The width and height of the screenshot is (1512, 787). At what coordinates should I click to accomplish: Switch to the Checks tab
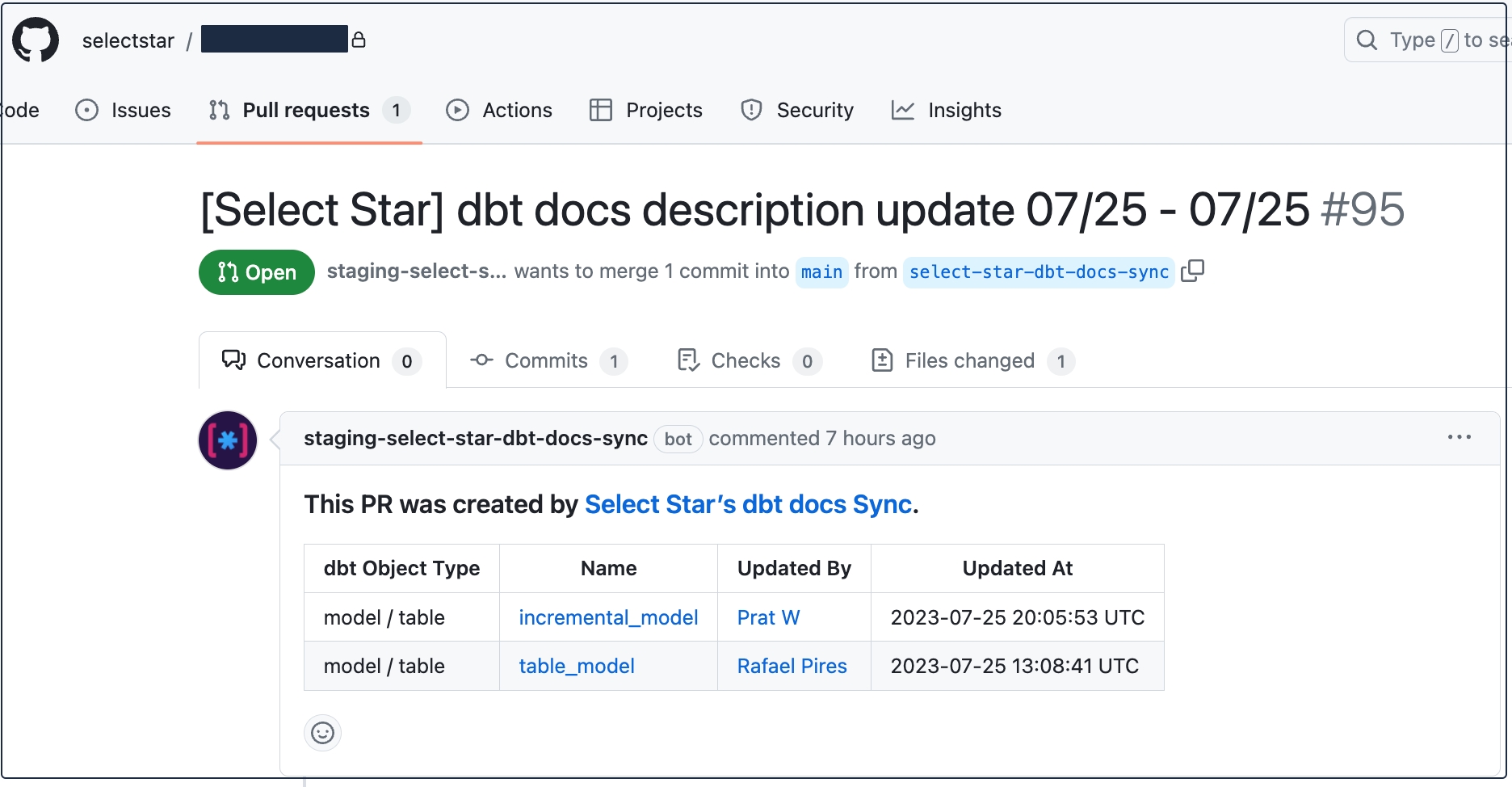[748, 360]
